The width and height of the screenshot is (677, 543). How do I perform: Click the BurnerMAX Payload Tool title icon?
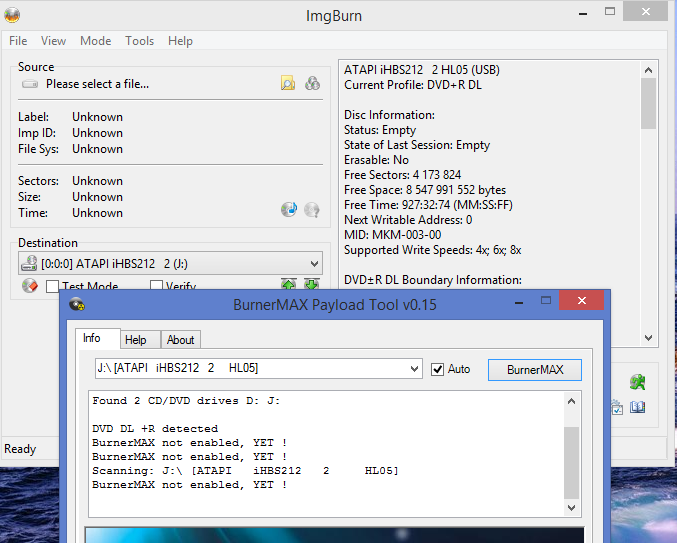click(x=77, y=304)
